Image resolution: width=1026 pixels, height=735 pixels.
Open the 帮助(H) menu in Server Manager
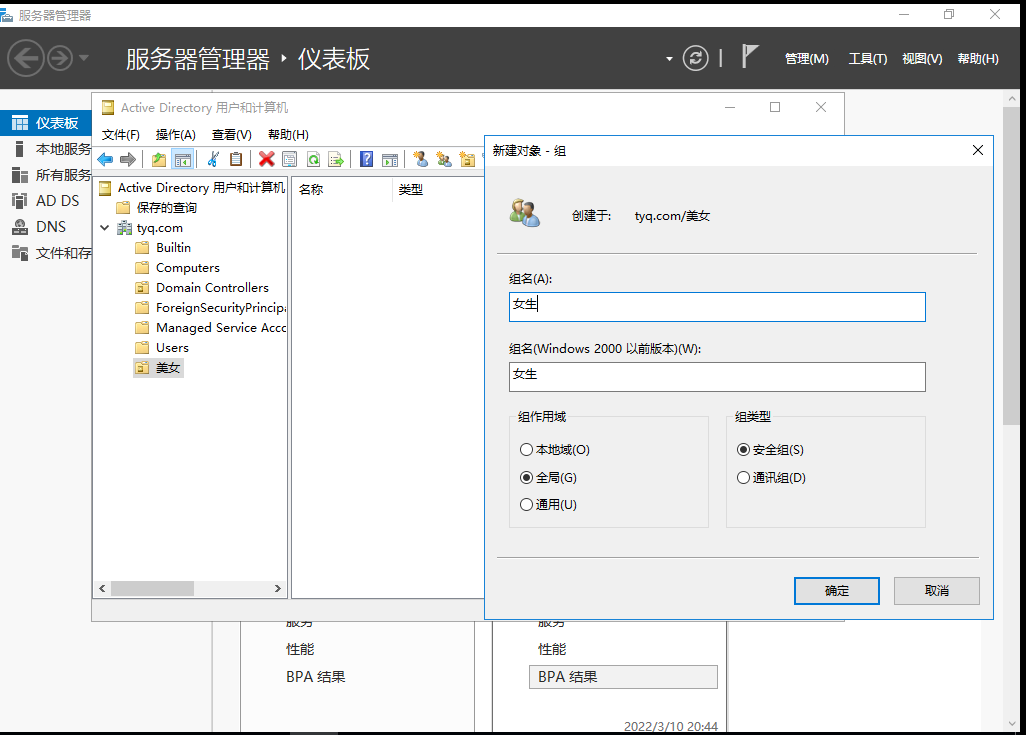click(978, 59)
